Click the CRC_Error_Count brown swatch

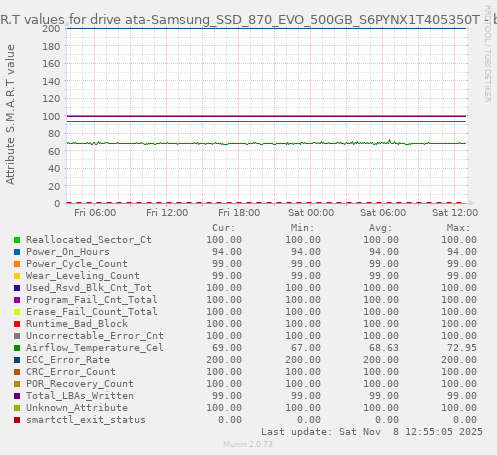pos(17,372)
